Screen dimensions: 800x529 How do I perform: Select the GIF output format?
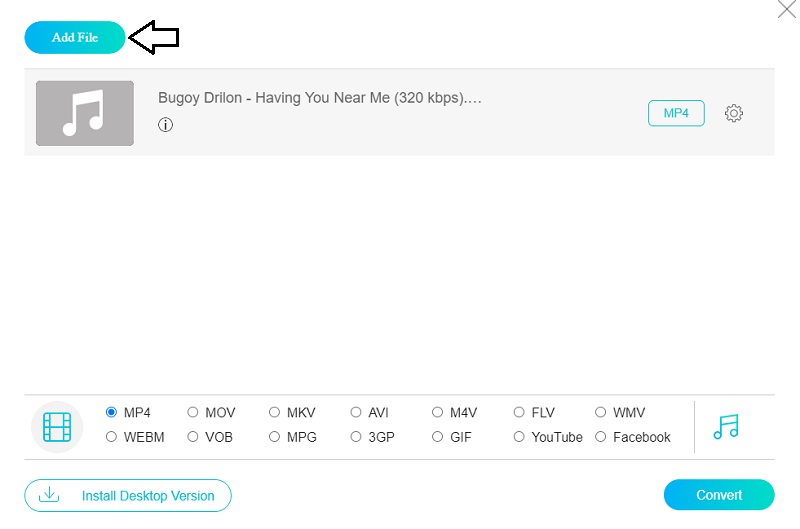point(438,437)
